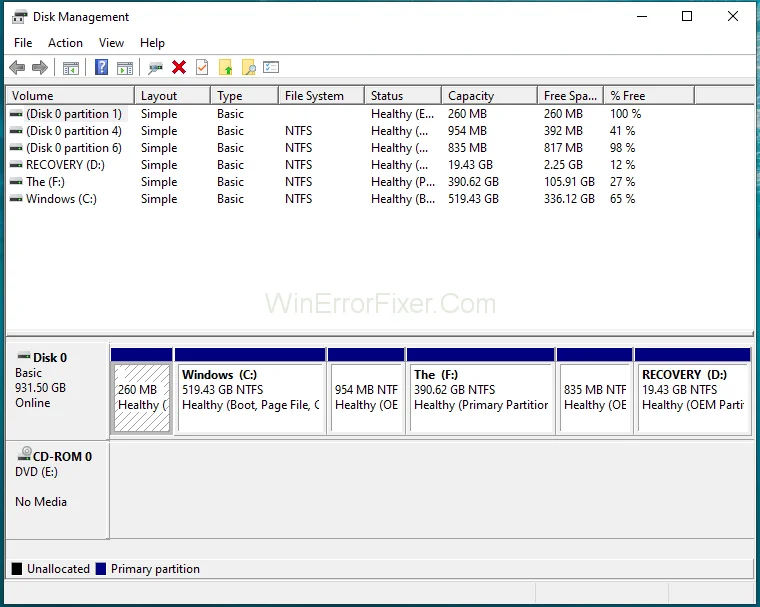Image resolution: width=760 pixels, height=607 pixels.
Task: Click the Healthy (P... status cell
Action: point(403,182)
